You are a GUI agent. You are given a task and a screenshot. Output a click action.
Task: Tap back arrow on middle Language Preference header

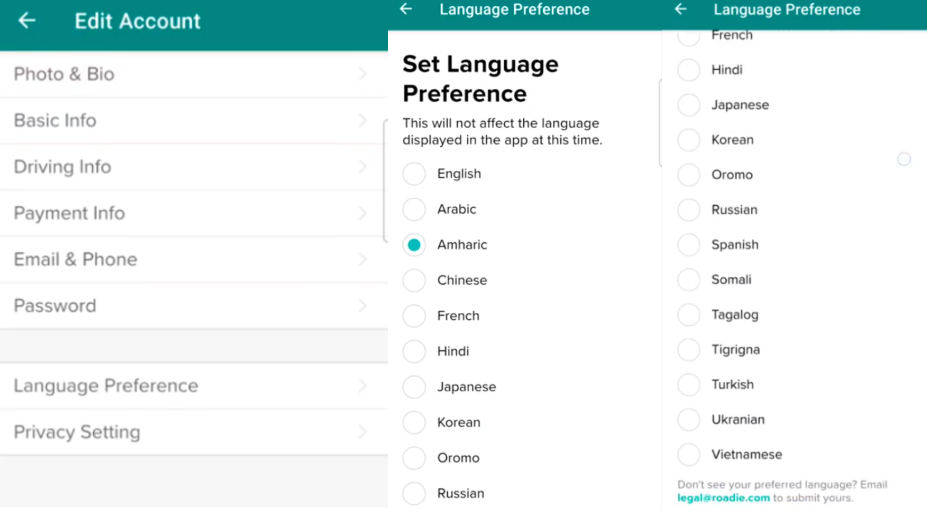(406, 9)
